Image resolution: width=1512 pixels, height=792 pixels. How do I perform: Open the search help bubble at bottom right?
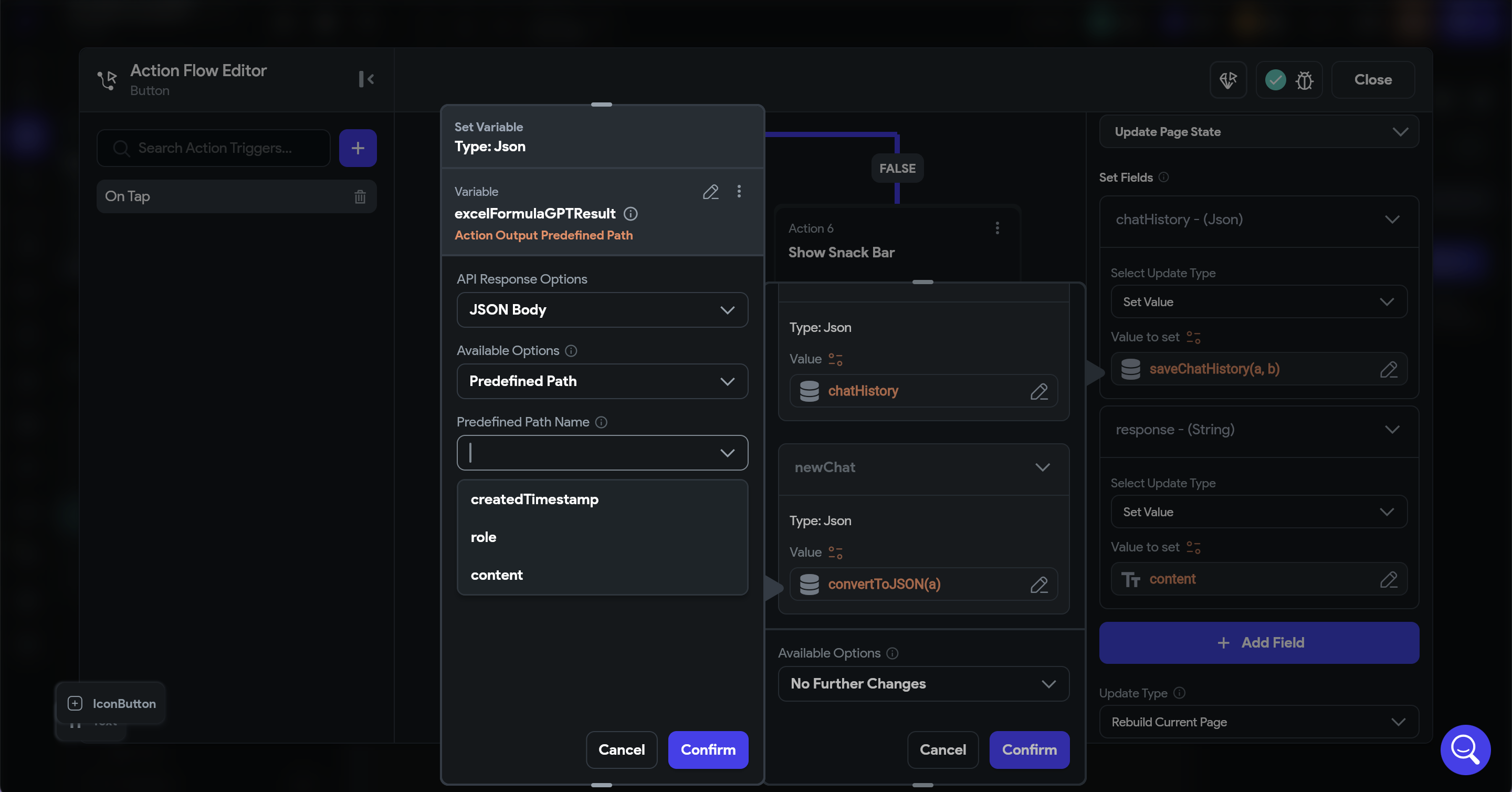tap(1465, 750)
